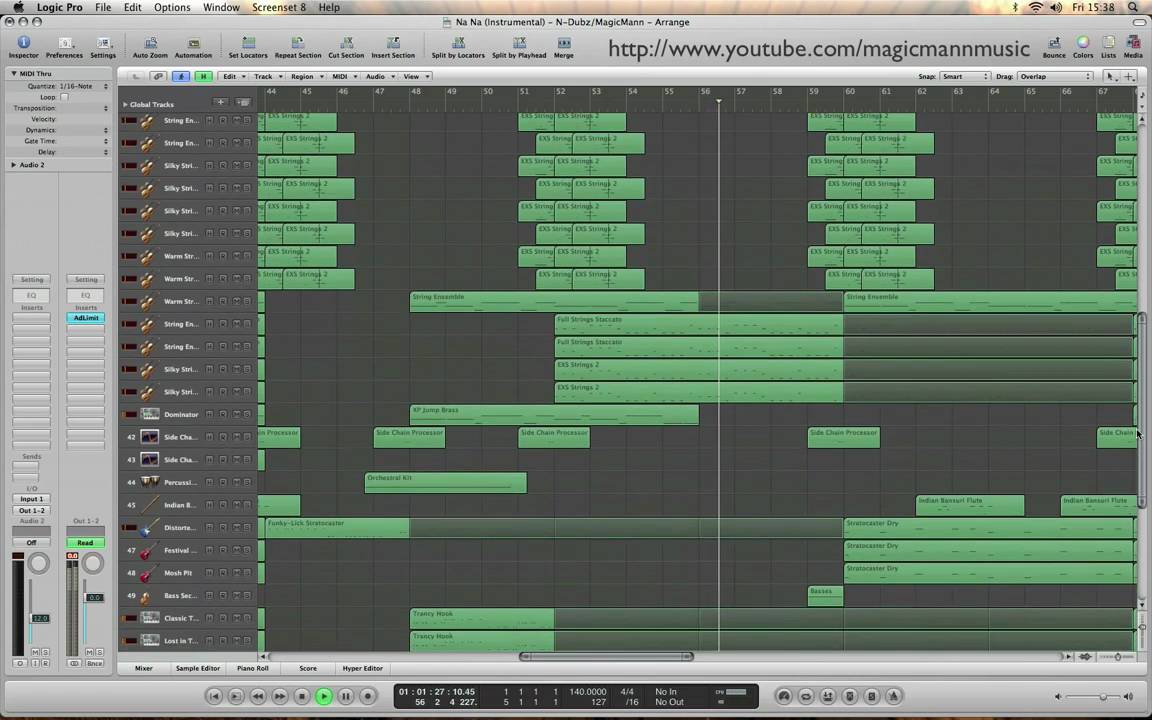Click the Input 1 I/O button
This screenshot has width=1152, height=720.
(x=32, y=499)
